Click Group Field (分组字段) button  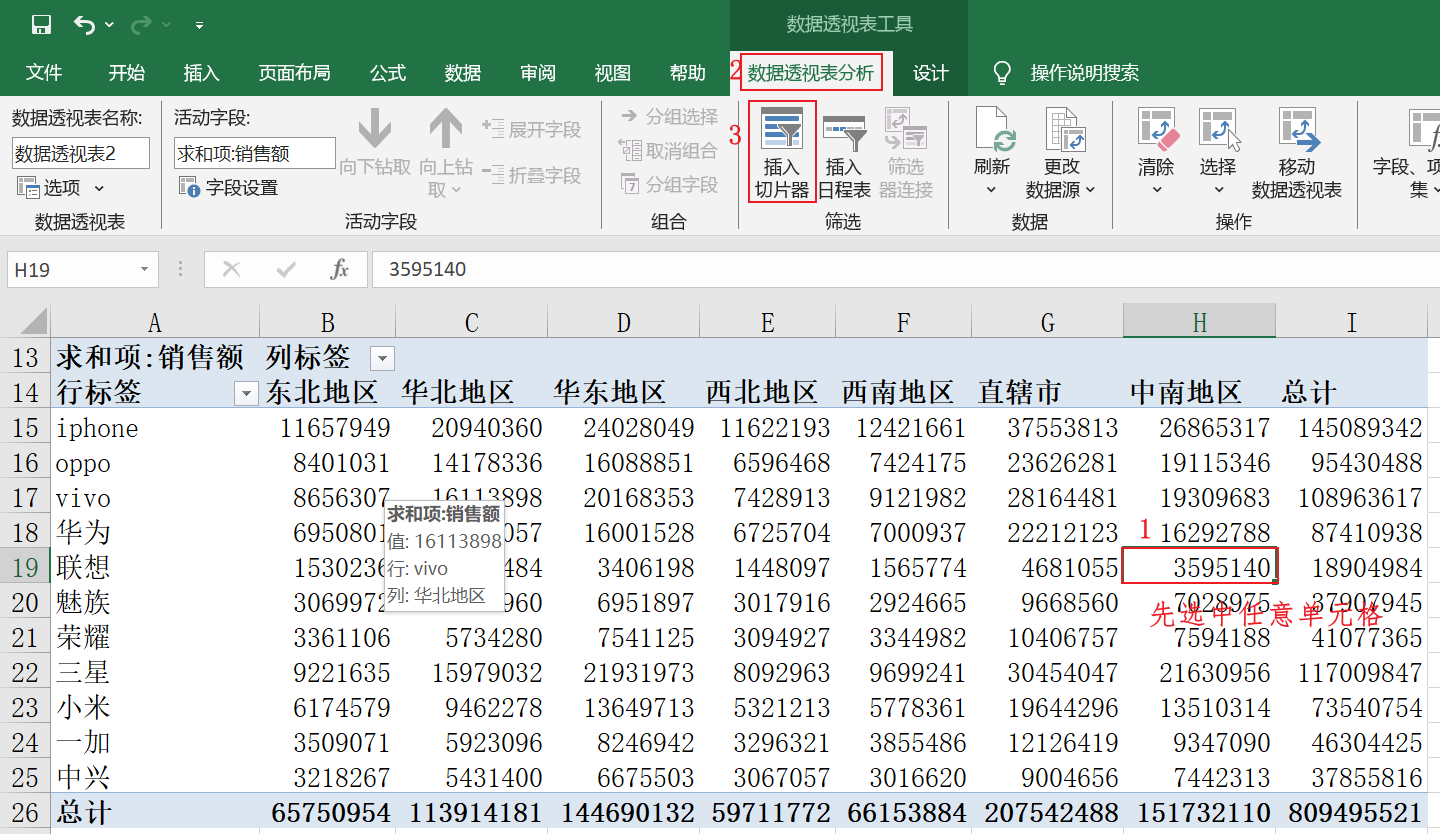668,185
